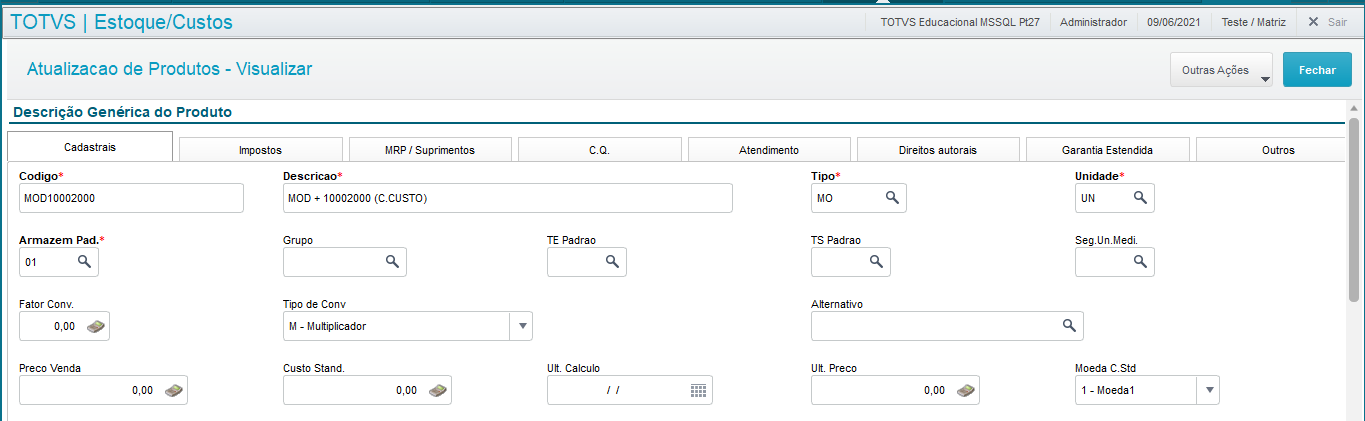Open the Garantia Estendida tab
The image size is (1365, 421).
pos(1108,150)
